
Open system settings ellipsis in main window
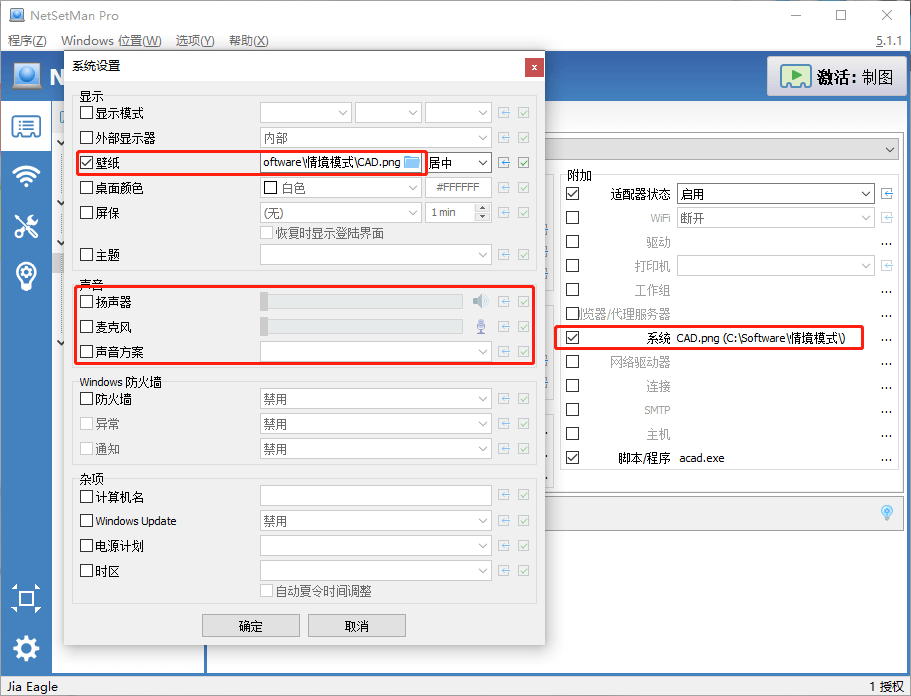pos(886,340)
